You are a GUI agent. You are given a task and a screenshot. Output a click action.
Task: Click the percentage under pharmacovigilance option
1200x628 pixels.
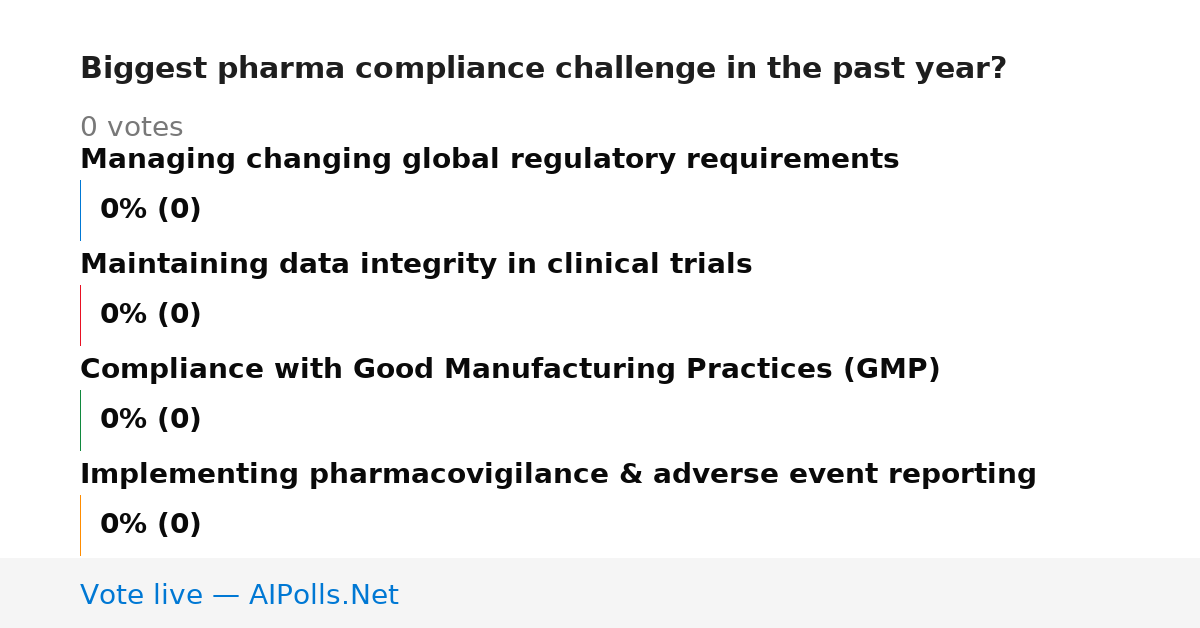coord(151,525)
